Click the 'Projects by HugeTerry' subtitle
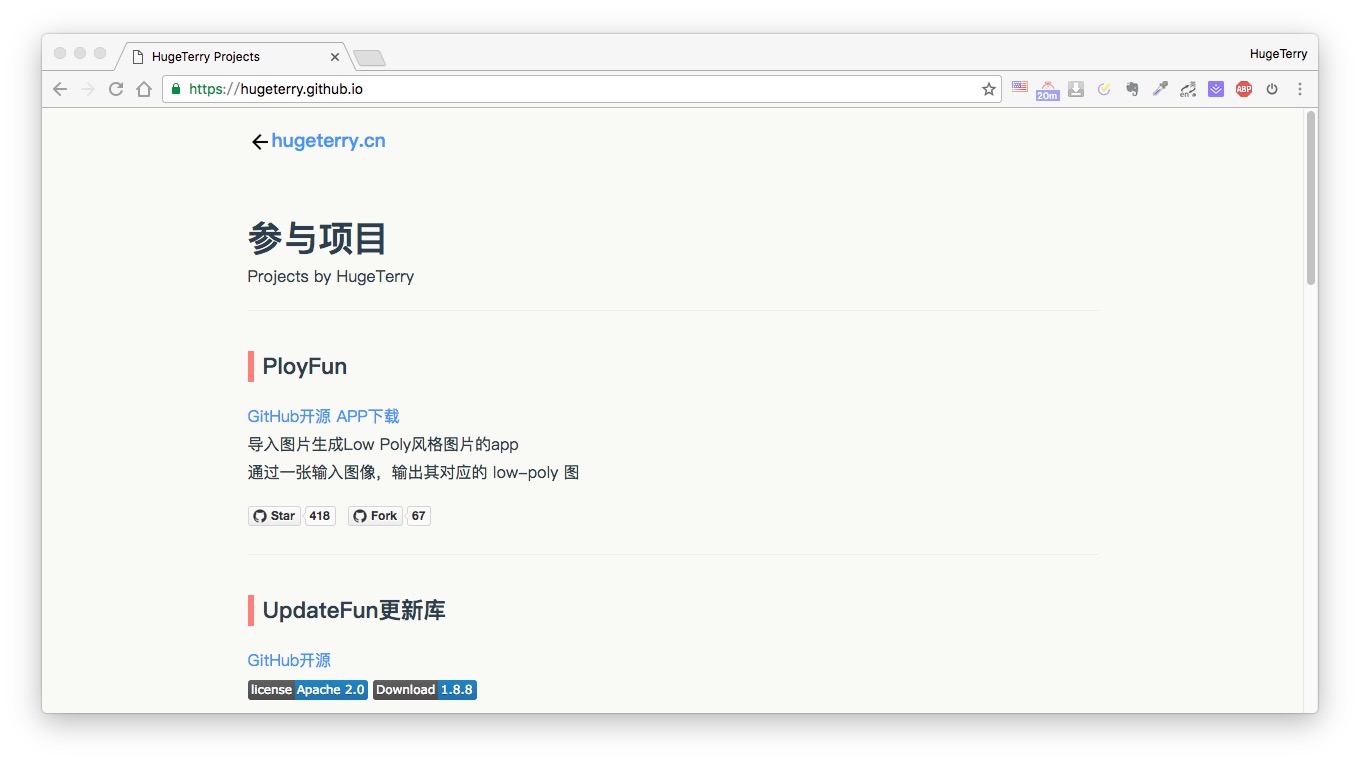This screenshot has width=1360, height=763. [331, 277]
